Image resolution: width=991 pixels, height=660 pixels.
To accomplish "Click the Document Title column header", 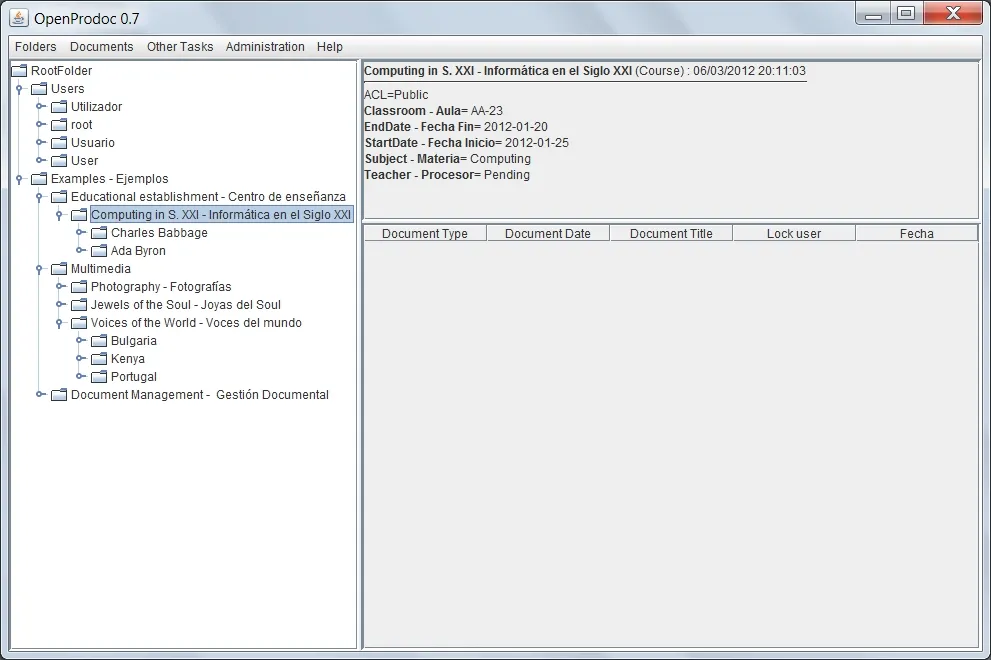I will 670,233.
